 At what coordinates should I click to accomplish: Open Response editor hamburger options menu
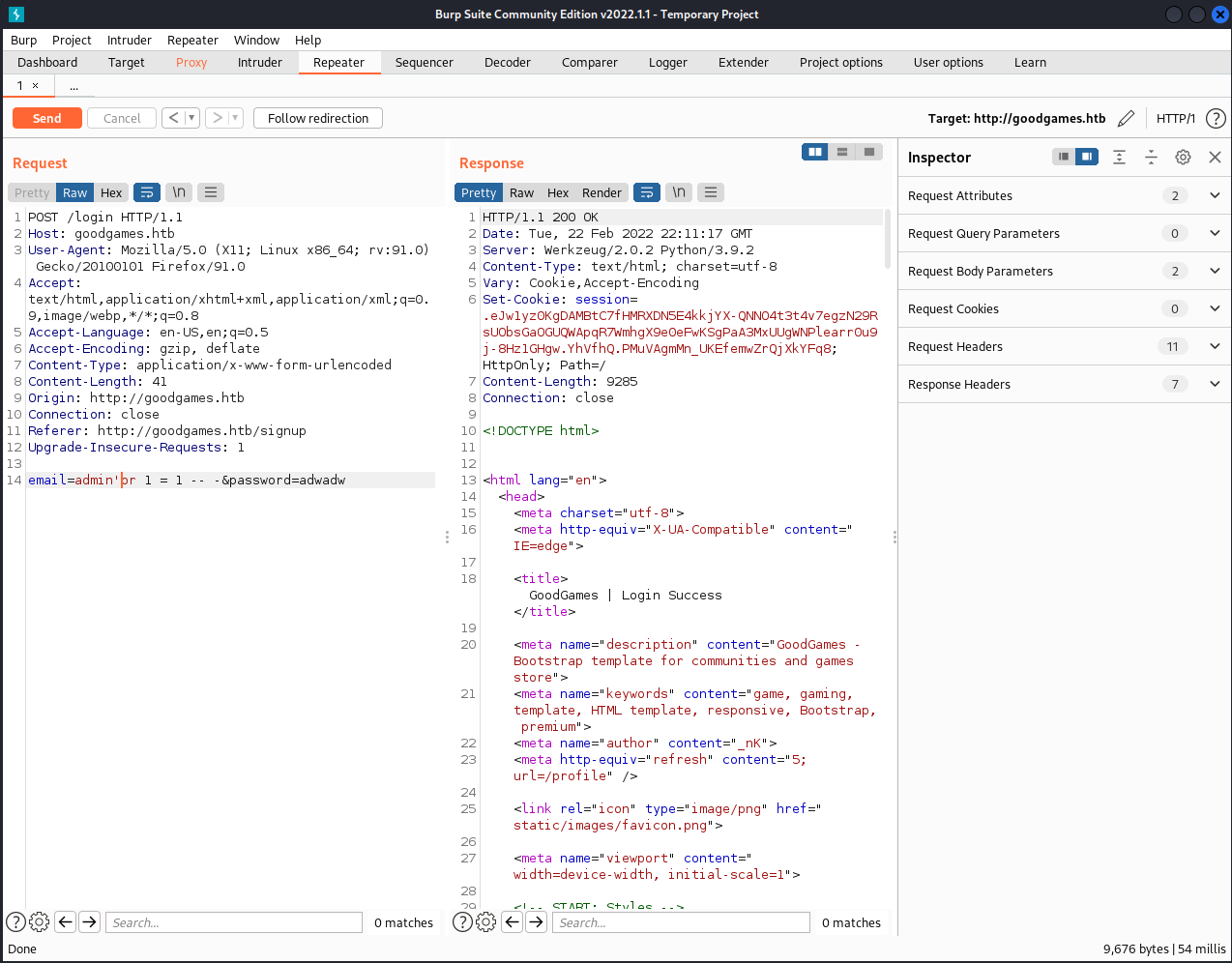[711, 192]
